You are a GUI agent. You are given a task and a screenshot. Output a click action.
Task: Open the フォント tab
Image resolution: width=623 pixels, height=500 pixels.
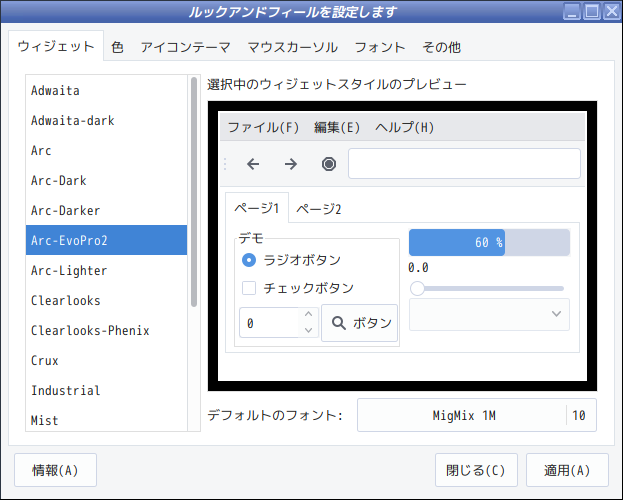(x=380, y=47)
